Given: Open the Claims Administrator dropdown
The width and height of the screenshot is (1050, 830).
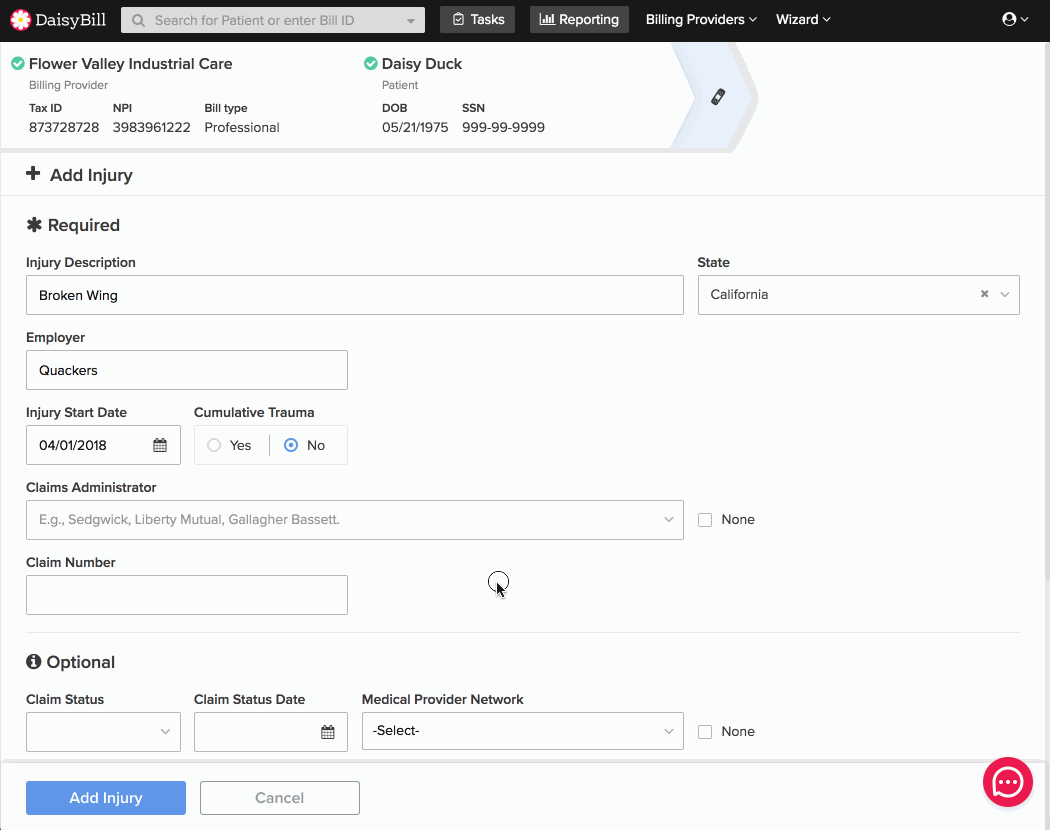Looking at the screenshot, I should point(355,520).
